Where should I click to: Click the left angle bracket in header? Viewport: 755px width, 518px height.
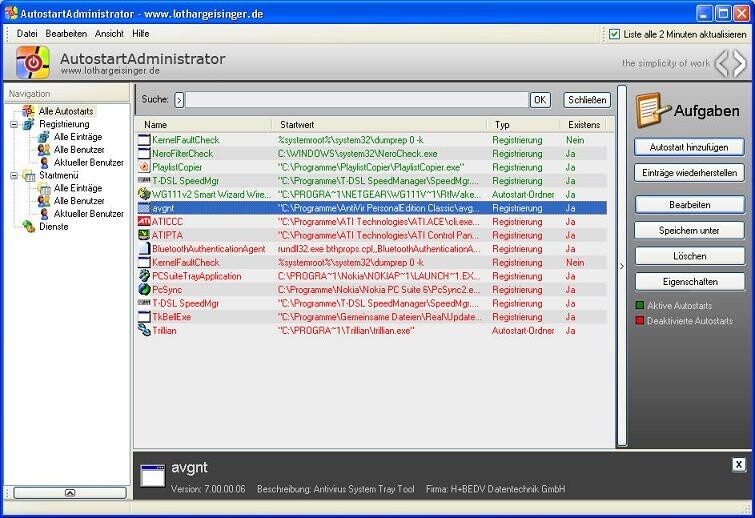(x=722, y=64)
